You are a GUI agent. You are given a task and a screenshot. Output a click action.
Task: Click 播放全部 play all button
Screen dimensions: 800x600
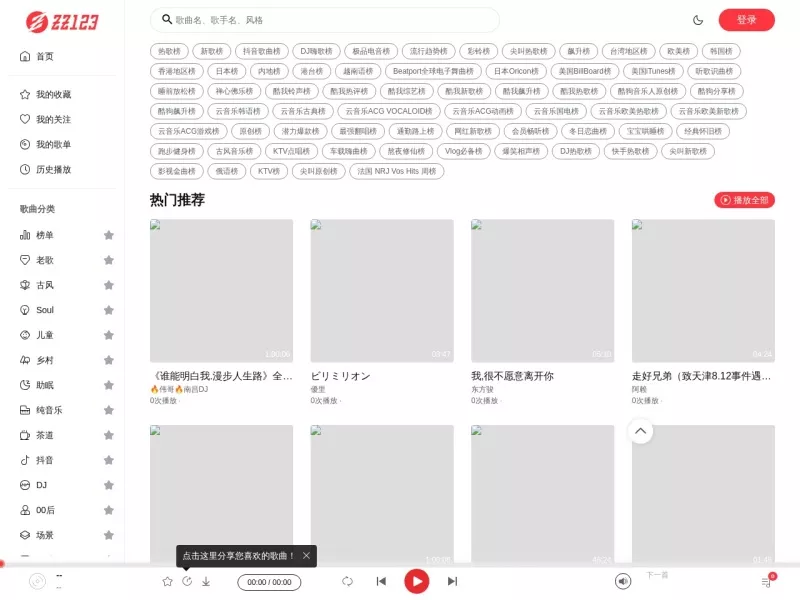[744, 200]
